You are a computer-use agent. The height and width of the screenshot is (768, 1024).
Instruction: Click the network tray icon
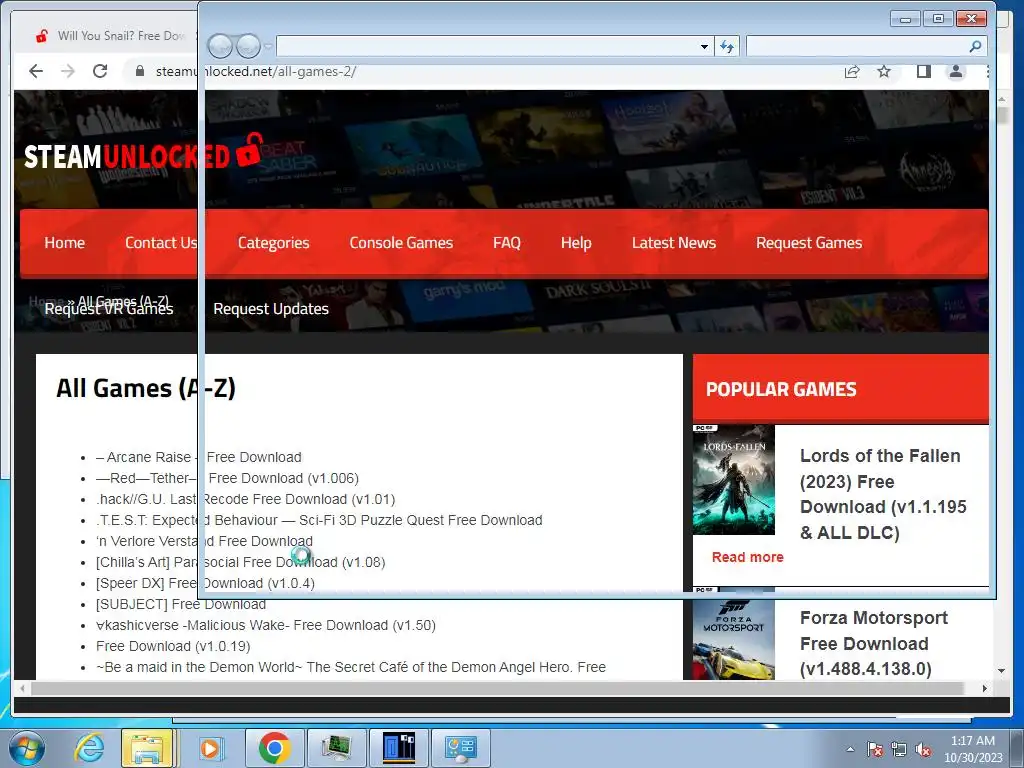(899, 749)
